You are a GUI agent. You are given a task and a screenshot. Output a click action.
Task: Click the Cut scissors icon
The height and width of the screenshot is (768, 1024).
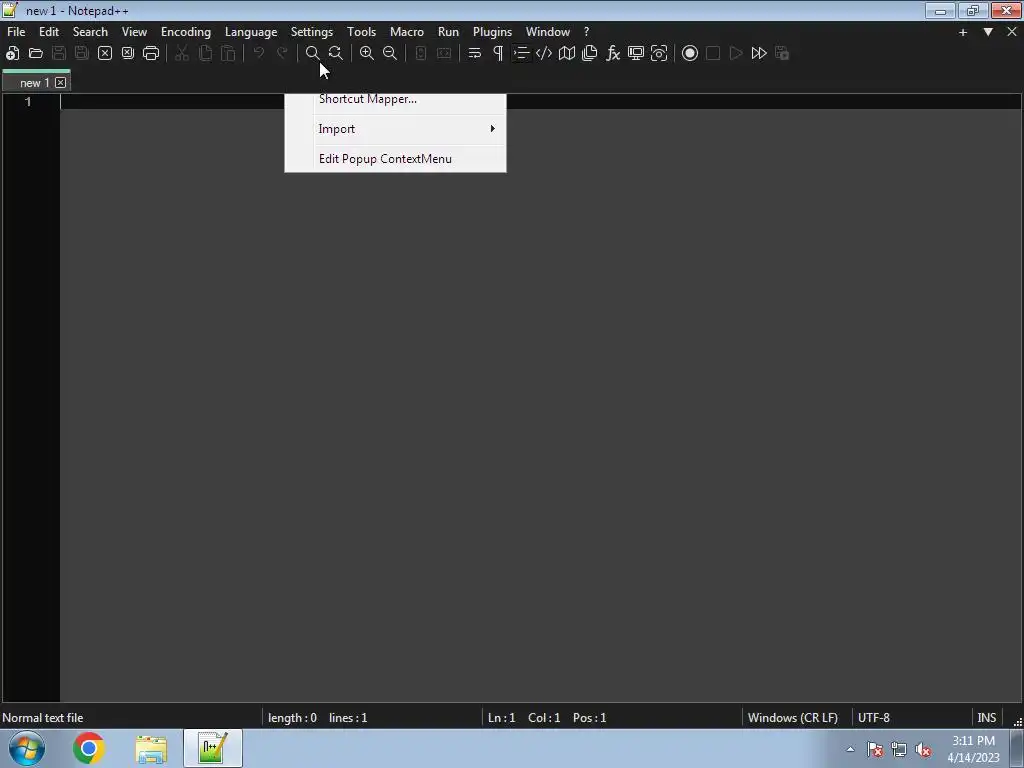182,54
